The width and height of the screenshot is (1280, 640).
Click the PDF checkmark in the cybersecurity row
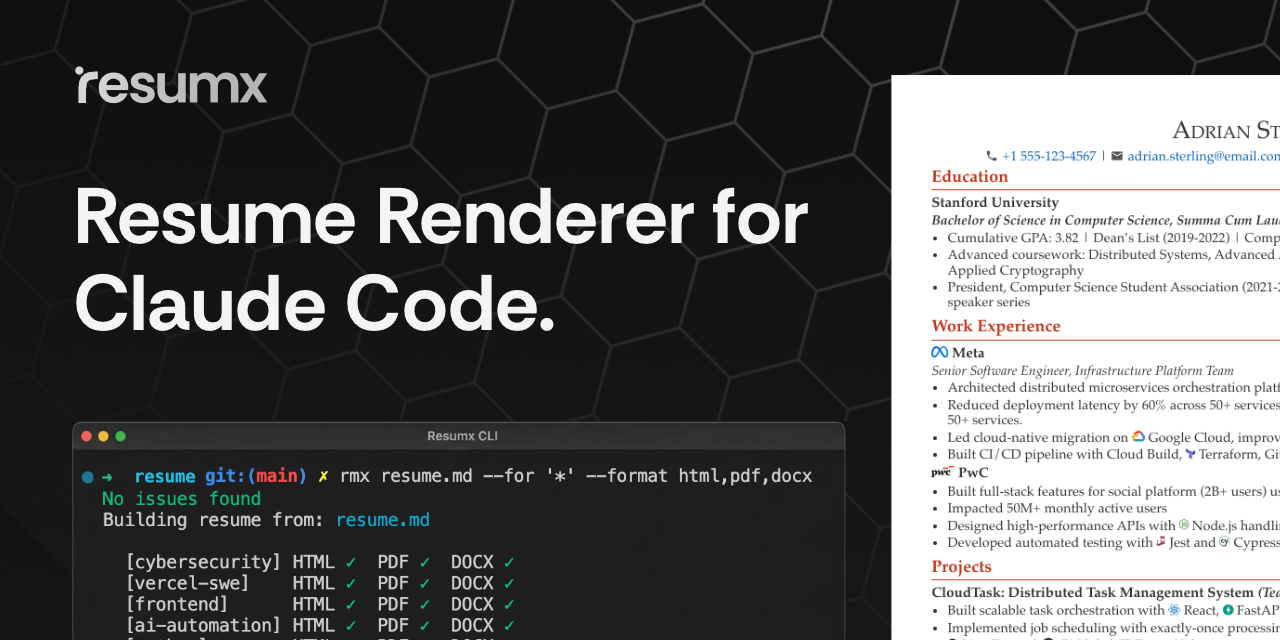tap(425, 562)
